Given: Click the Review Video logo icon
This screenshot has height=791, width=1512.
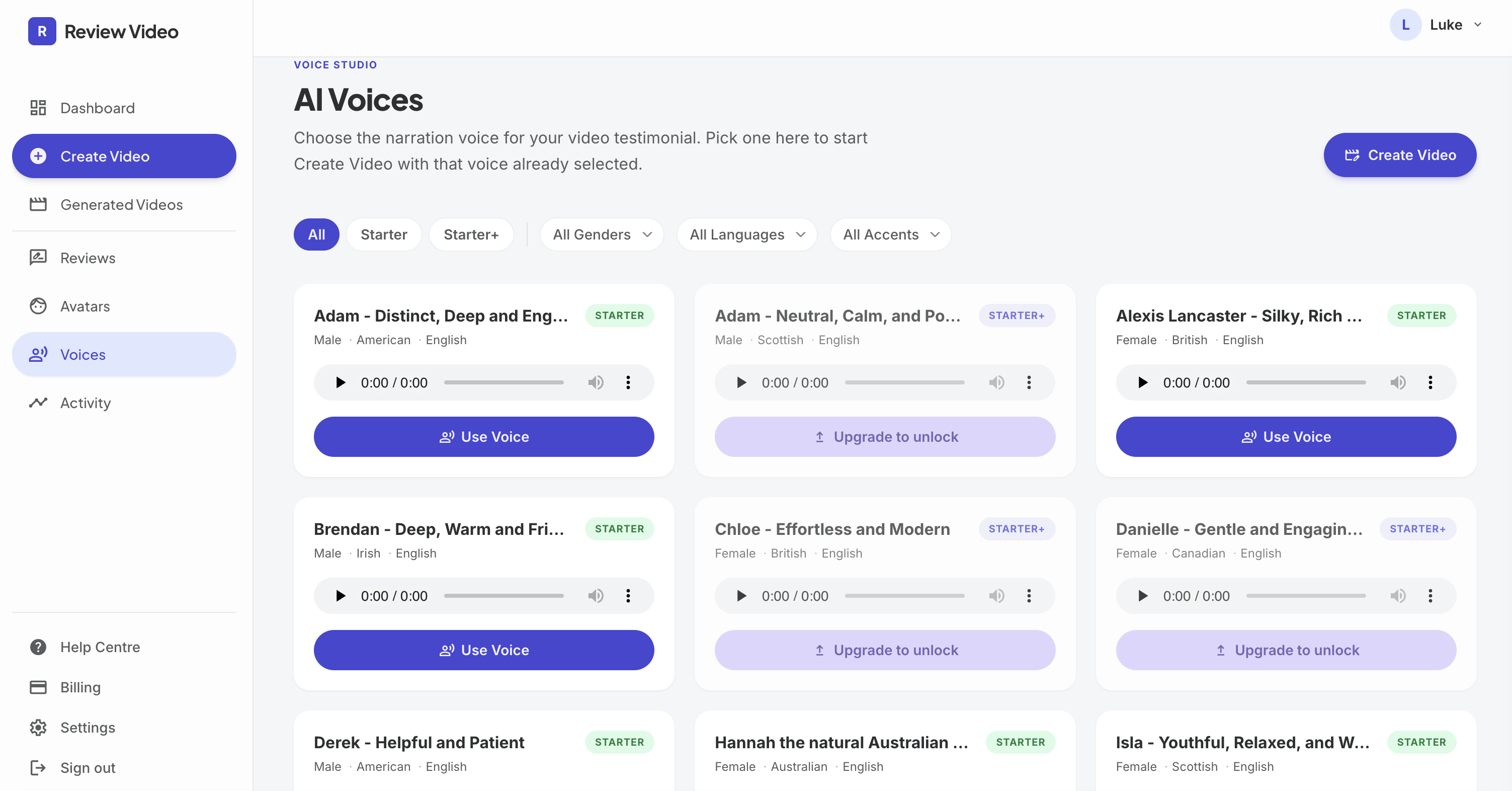Looking at the screenshot, I should pos(42,31).
